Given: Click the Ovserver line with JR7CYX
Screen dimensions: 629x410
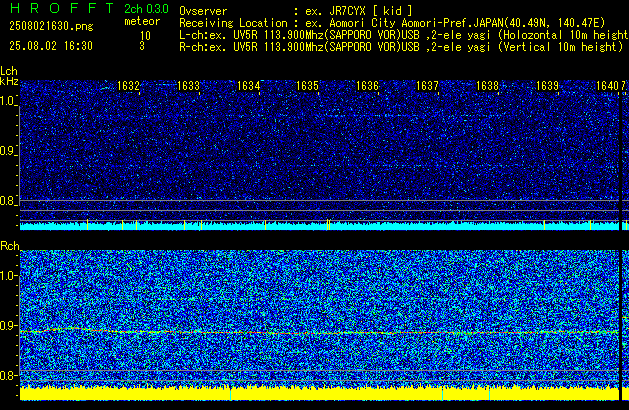Looking at the screenshot, I should coord(296,11).
